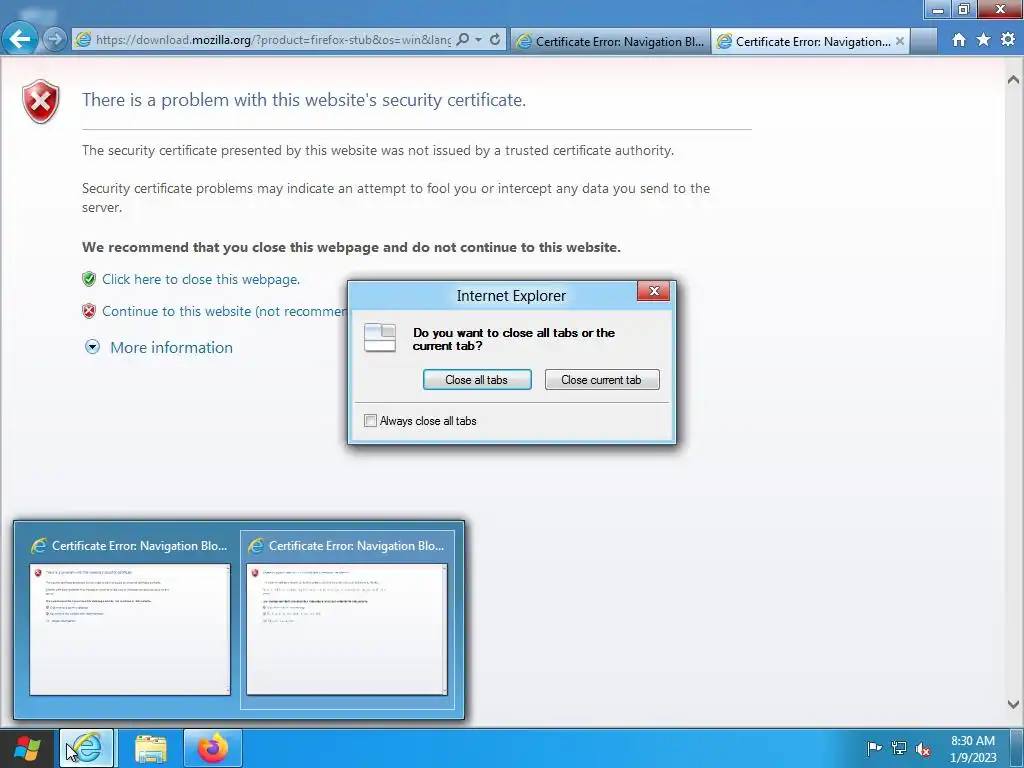This screenshot has height=768, width=1024.
Task: Click the Internet Explorer taskbar icon
Action: tap(87, 748)
